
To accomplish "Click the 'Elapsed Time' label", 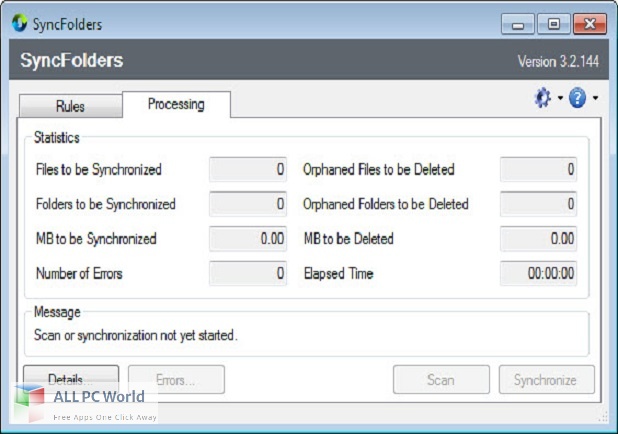I will point(338,273).
